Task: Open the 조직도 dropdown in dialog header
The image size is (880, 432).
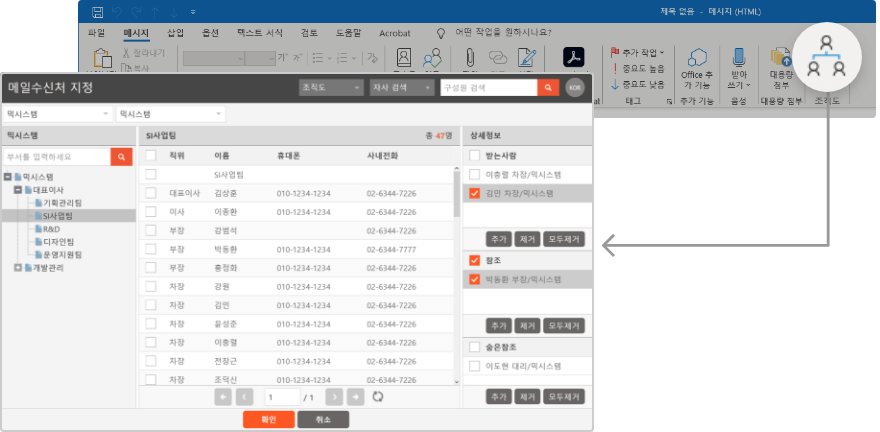Action: (331, 88)
